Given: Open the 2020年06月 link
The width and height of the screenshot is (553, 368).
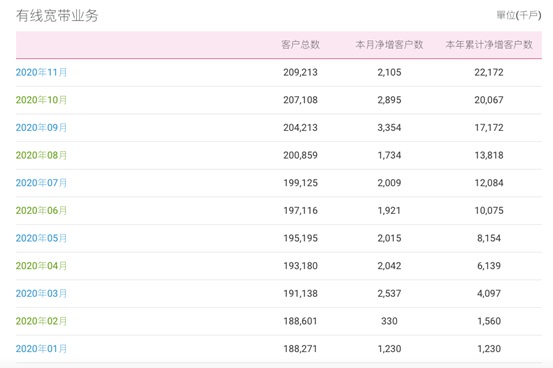Looking at the screenshot, I should (41, 210).
